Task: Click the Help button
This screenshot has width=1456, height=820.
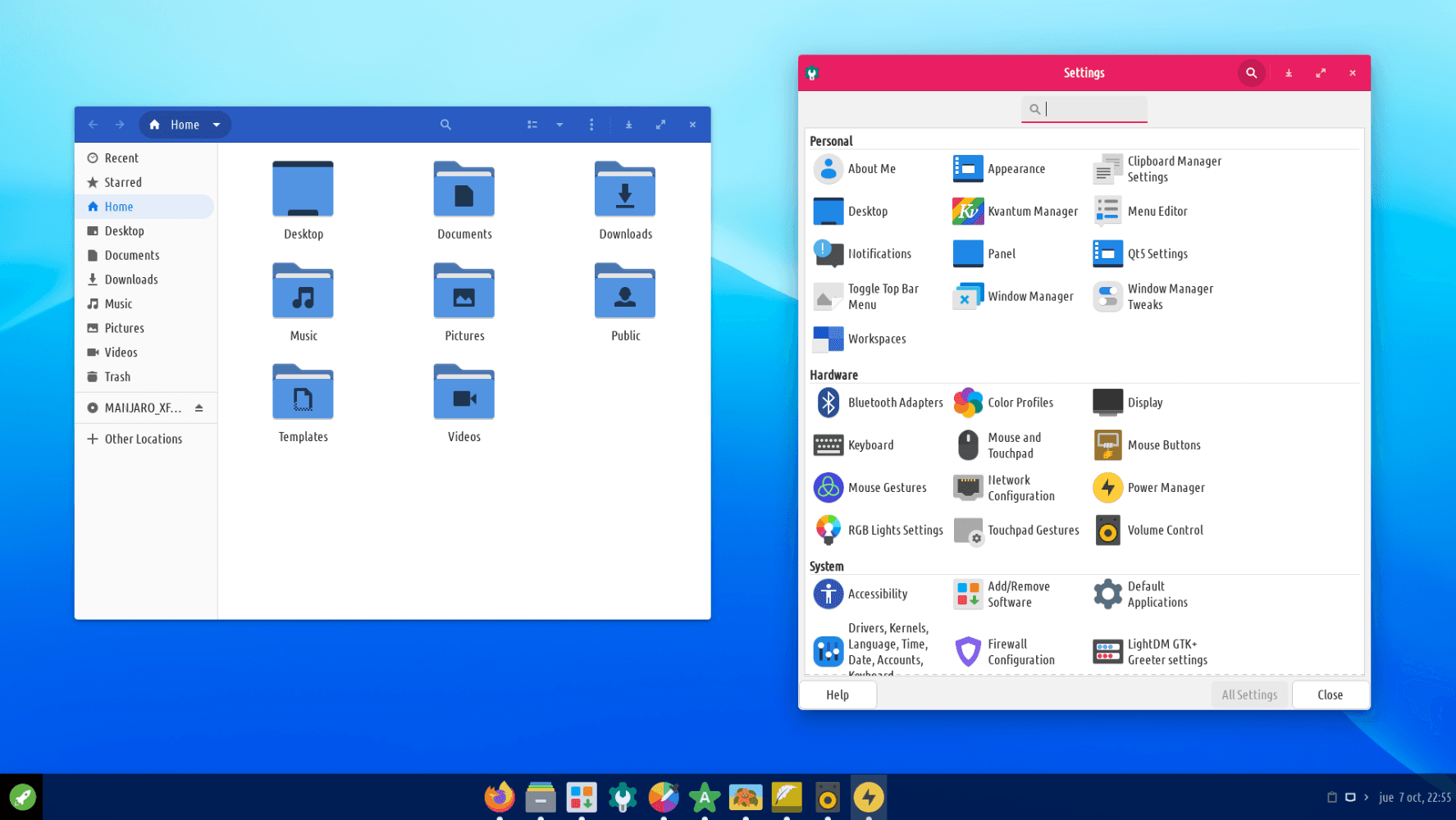Action: (838, 695)
